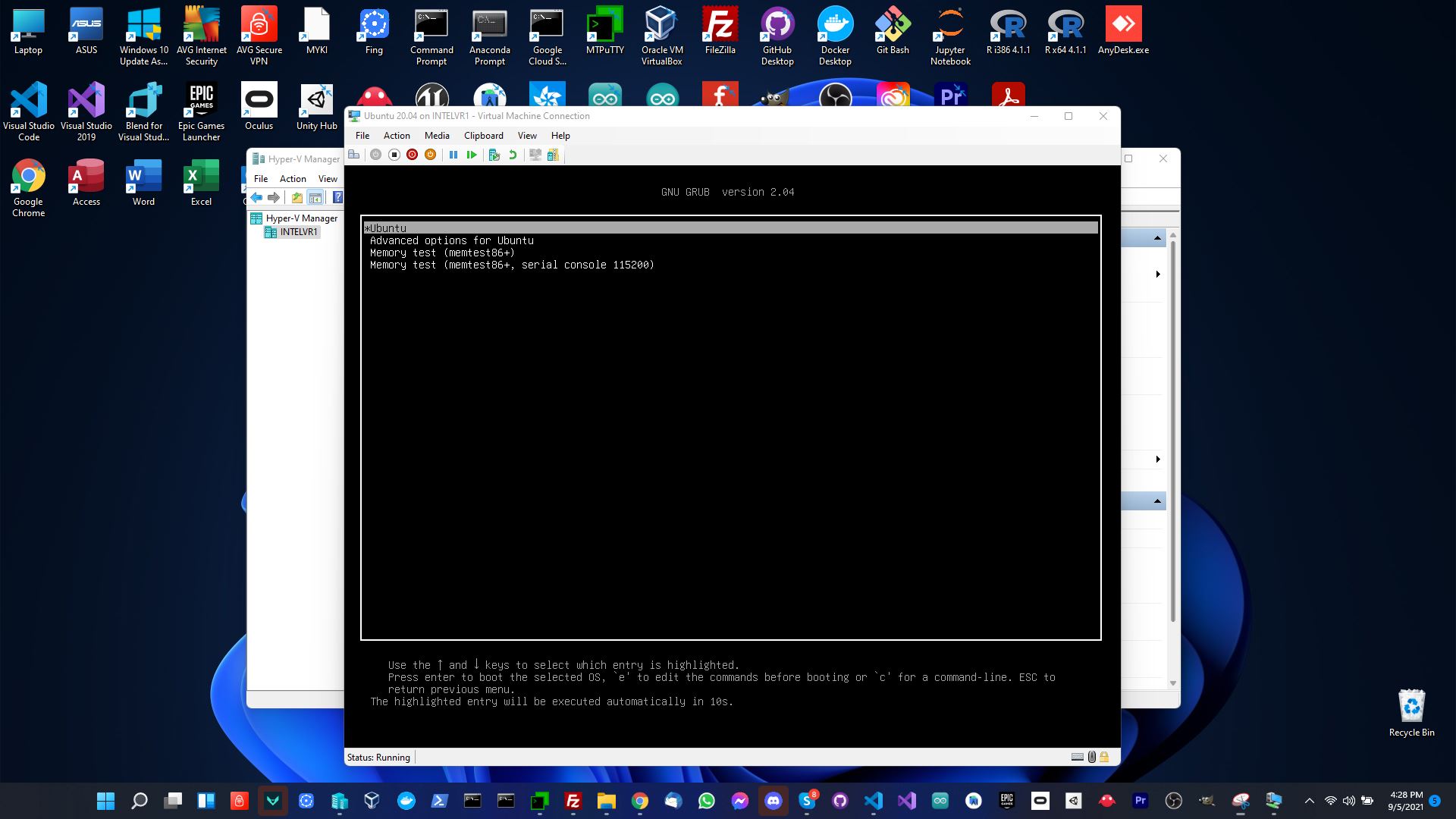Collapse the lower Actions pane section arrow
The image size is (1456, 819).
pos(1157,501)
